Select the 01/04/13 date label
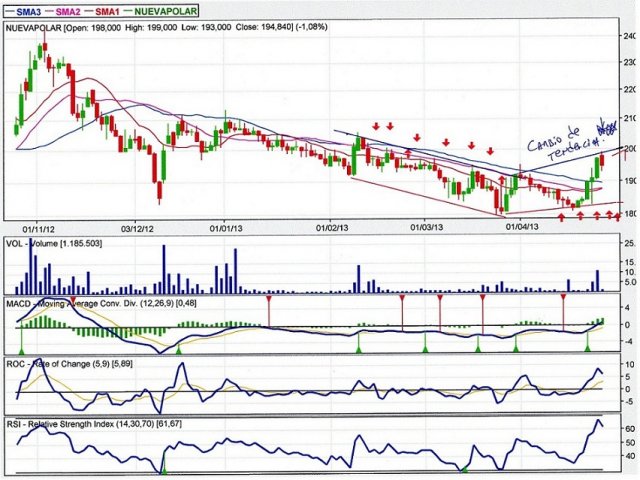This screenshot has width=640, height=480. (522, 227)
